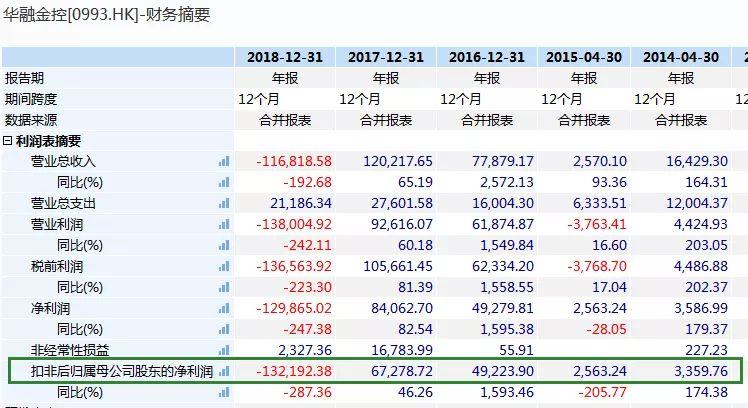Select expense value 6,333.51
748x408 pixels.
pos(600,203)
